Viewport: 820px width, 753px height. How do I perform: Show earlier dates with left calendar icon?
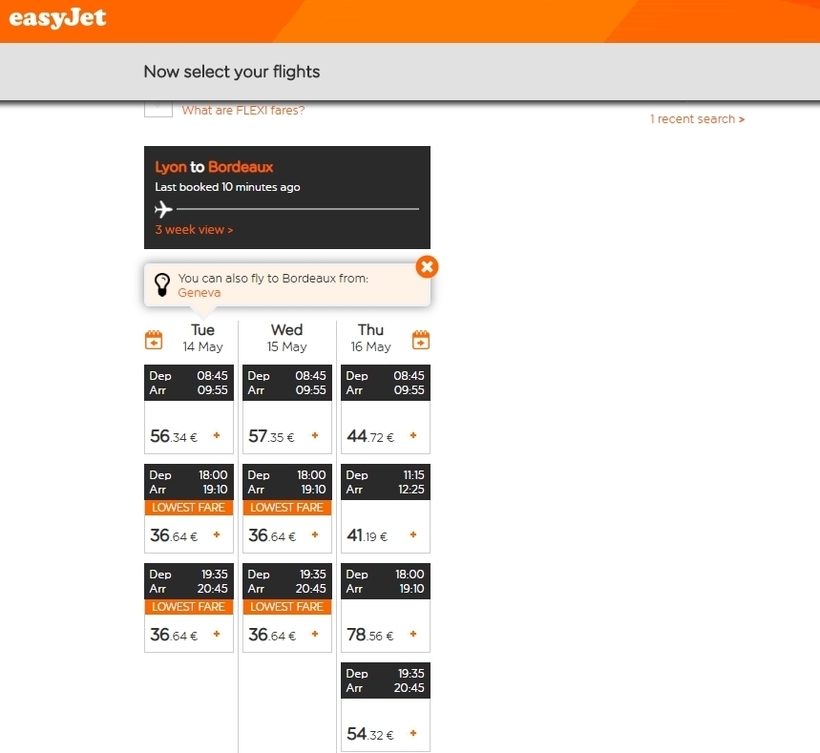coord(154,340)
